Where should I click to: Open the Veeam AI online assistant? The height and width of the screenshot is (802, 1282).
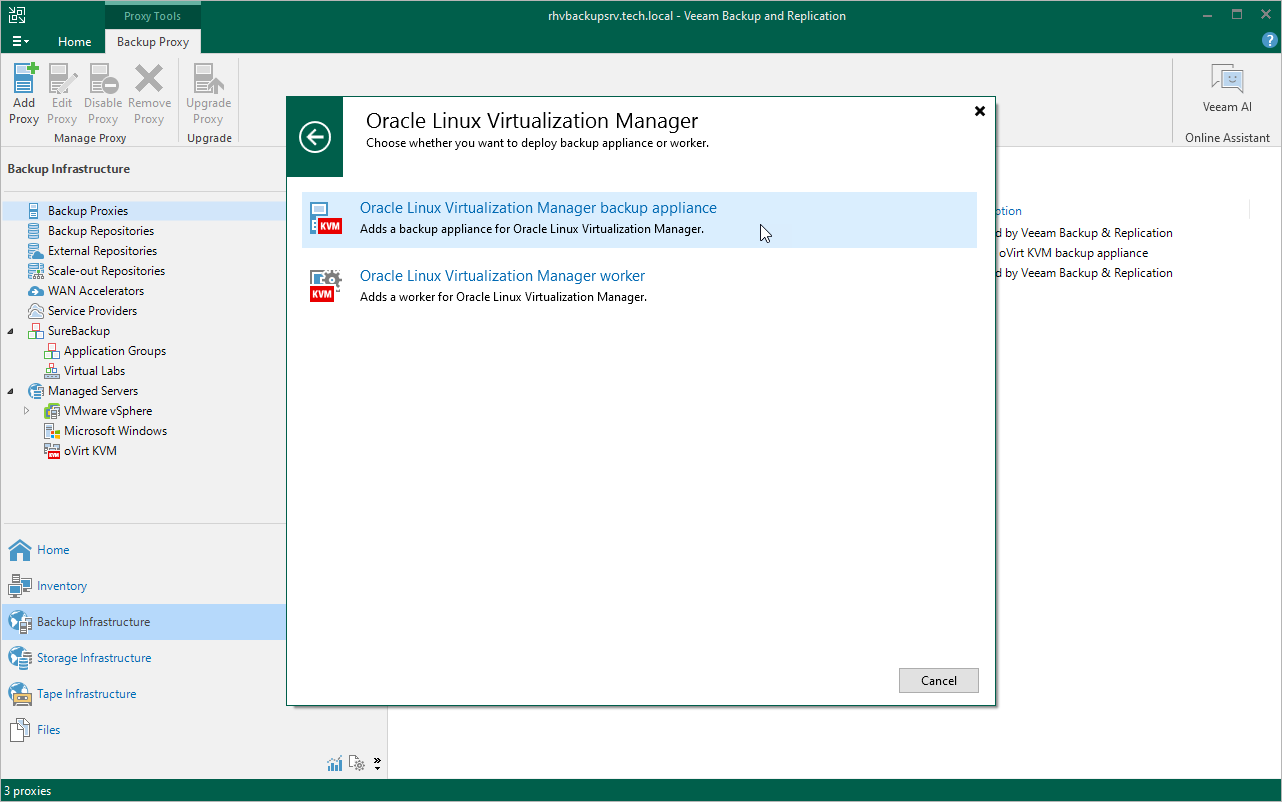click(1227, 89)
